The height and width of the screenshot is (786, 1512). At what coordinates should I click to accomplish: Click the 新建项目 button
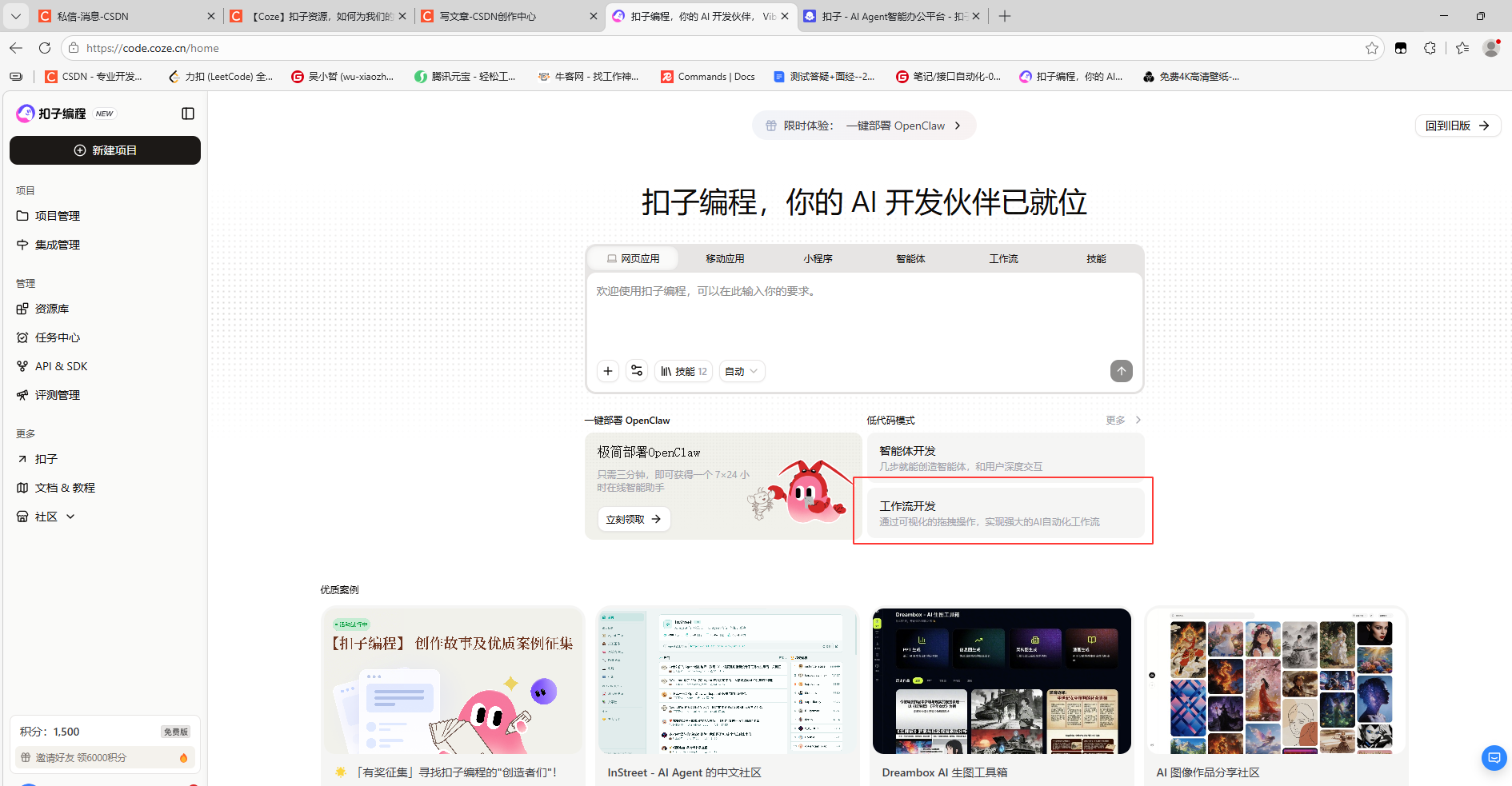click(x=105, y=150)
